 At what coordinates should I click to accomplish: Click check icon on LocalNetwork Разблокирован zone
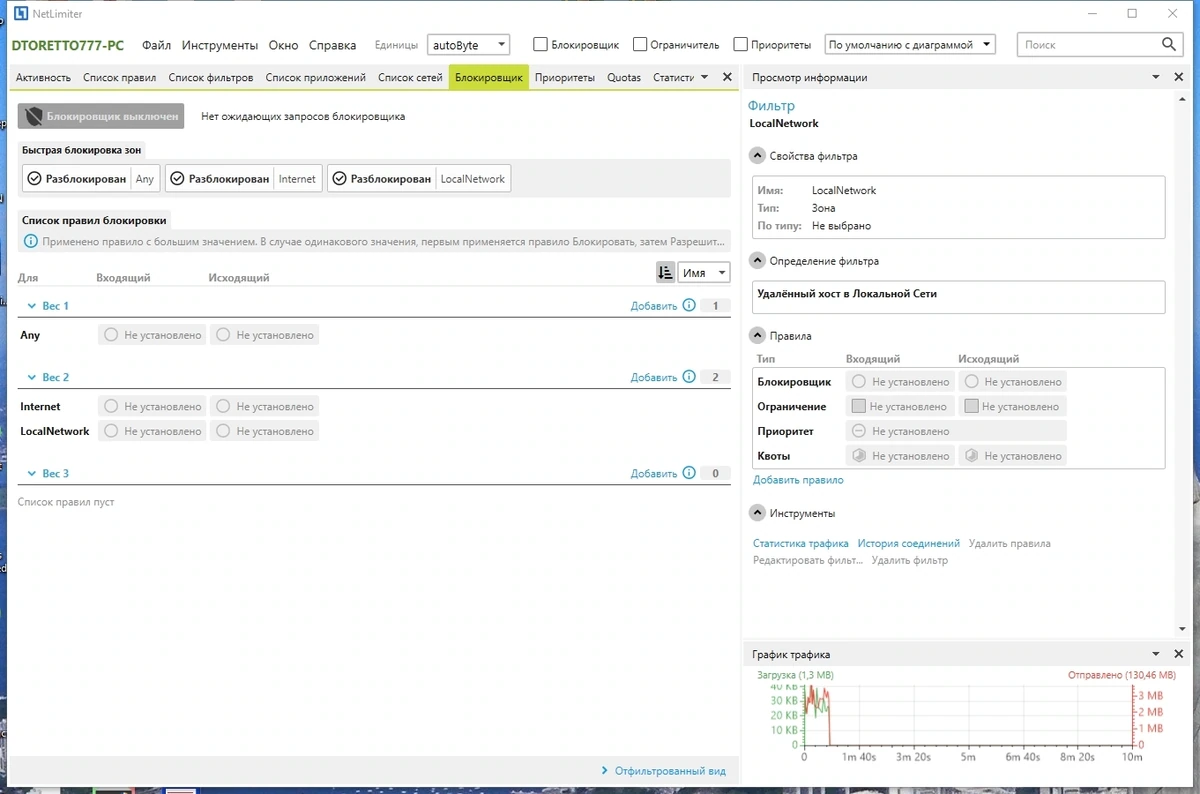point(339,179)
